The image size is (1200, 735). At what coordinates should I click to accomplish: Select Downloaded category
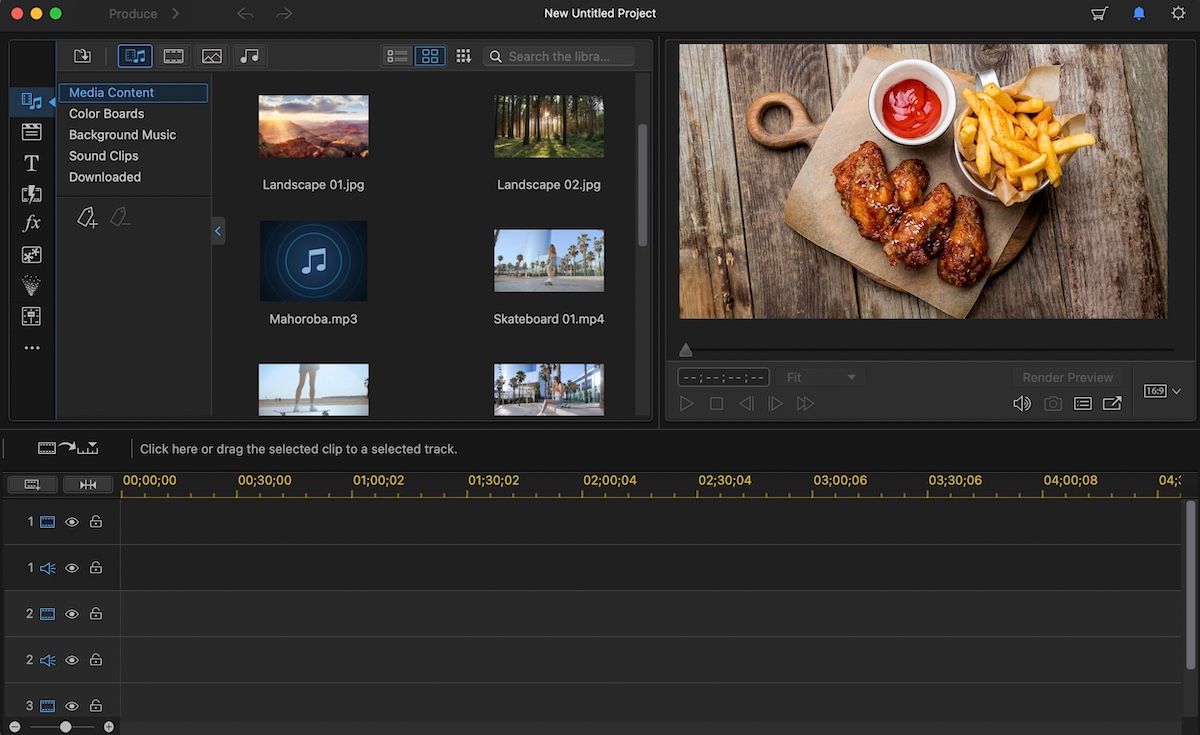[105, 177]
